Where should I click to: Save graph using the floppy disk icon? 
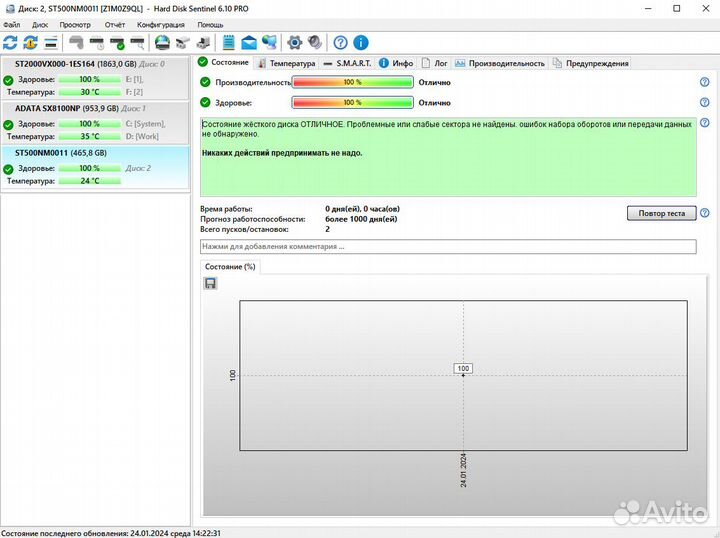coord(210,284)
